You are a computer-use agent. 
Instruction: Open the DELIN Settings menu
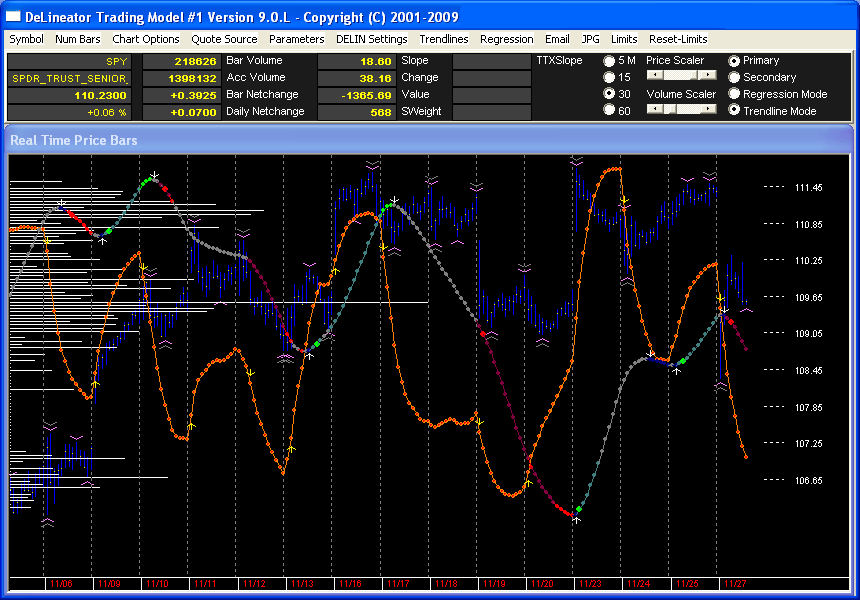click(x=371, y=39)
